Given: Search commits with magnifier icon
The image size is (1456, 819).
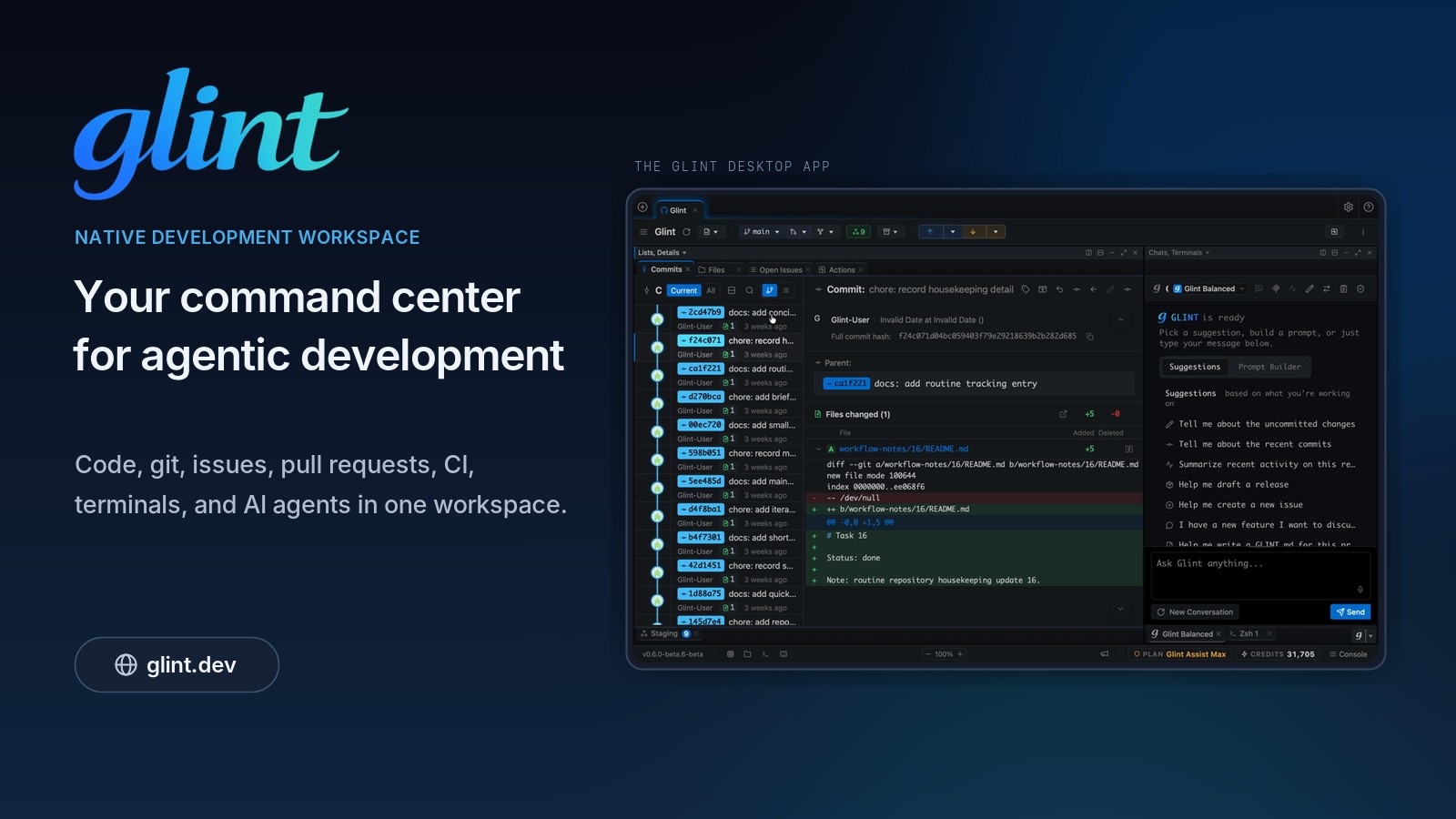Looking at the screenshot, I should (x=750, y=291).
